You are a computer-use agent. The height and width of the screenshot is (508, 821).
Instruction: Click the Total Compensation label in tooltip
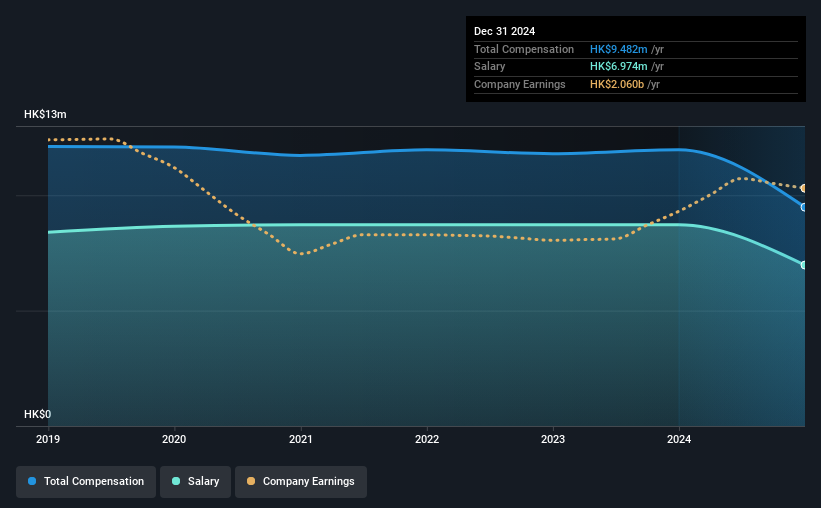click(524, 49)
